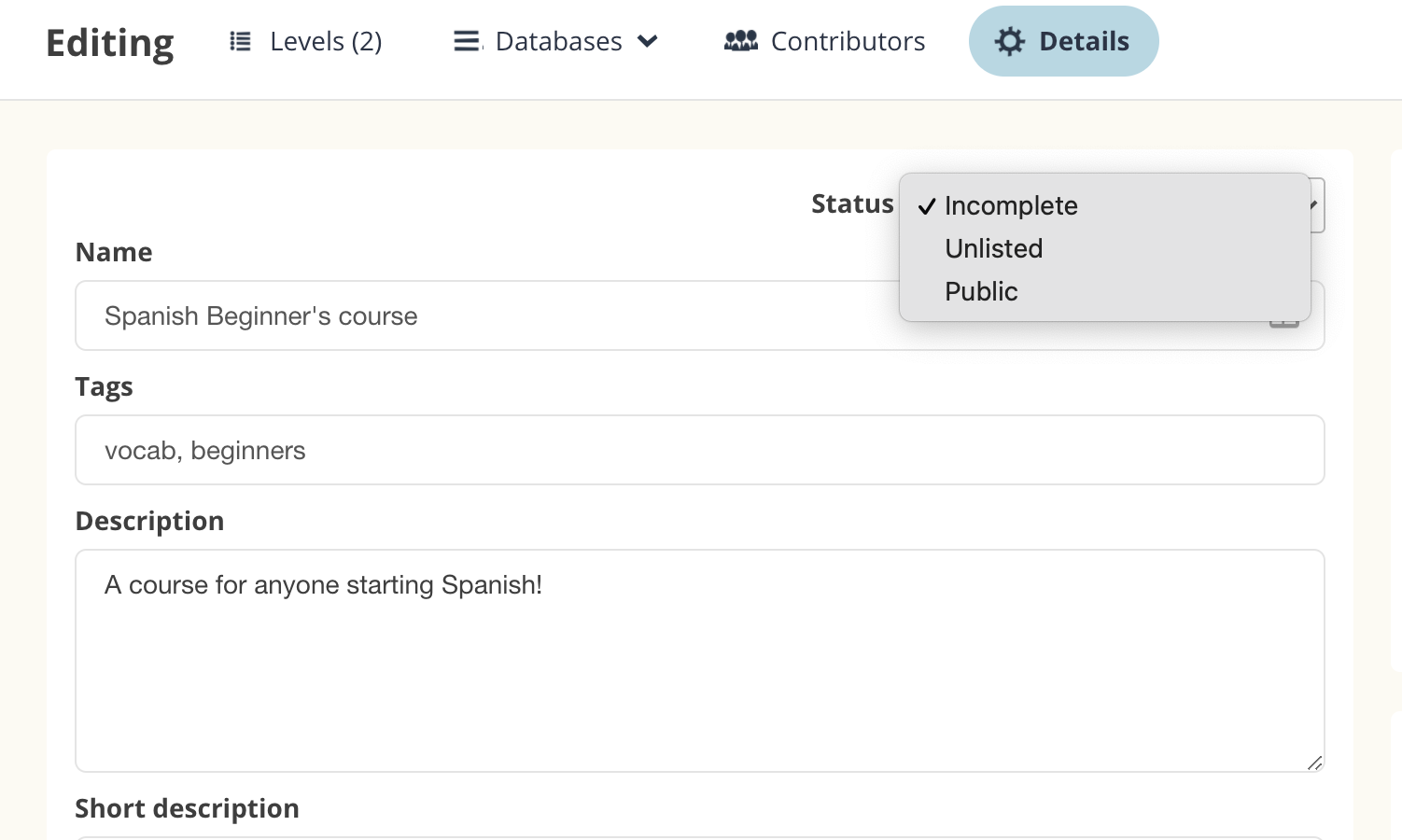Select Incomplete in the Status list
1402x840 pixels.
[x=1011, y=206]
